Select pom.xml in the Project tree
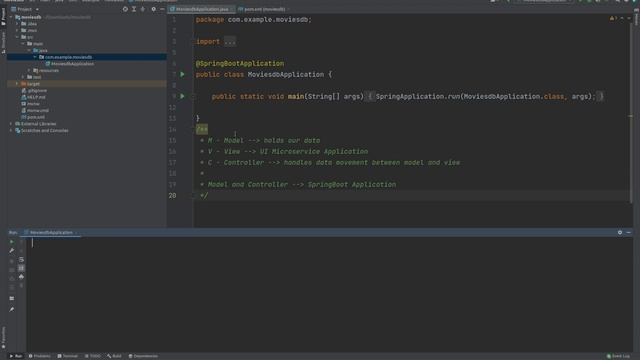Viewport: 640px width, 360px height. [x=33, y=117]
